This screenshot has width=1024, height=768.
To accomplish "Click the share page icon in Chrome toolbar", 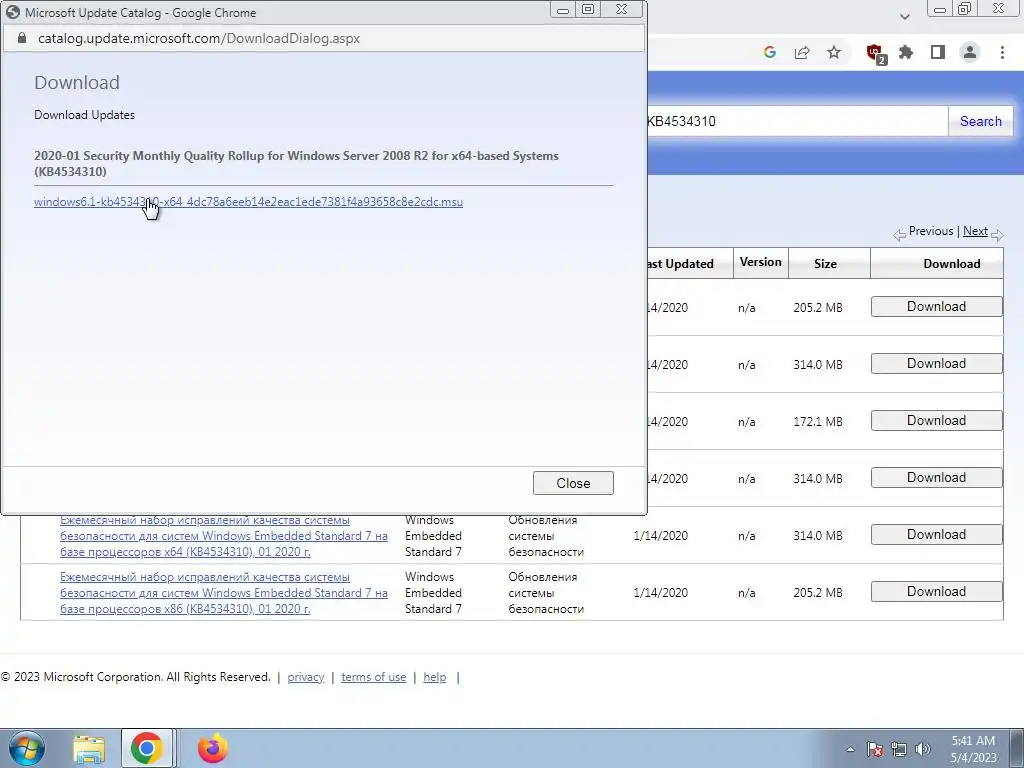I will [x=802, y=52].
